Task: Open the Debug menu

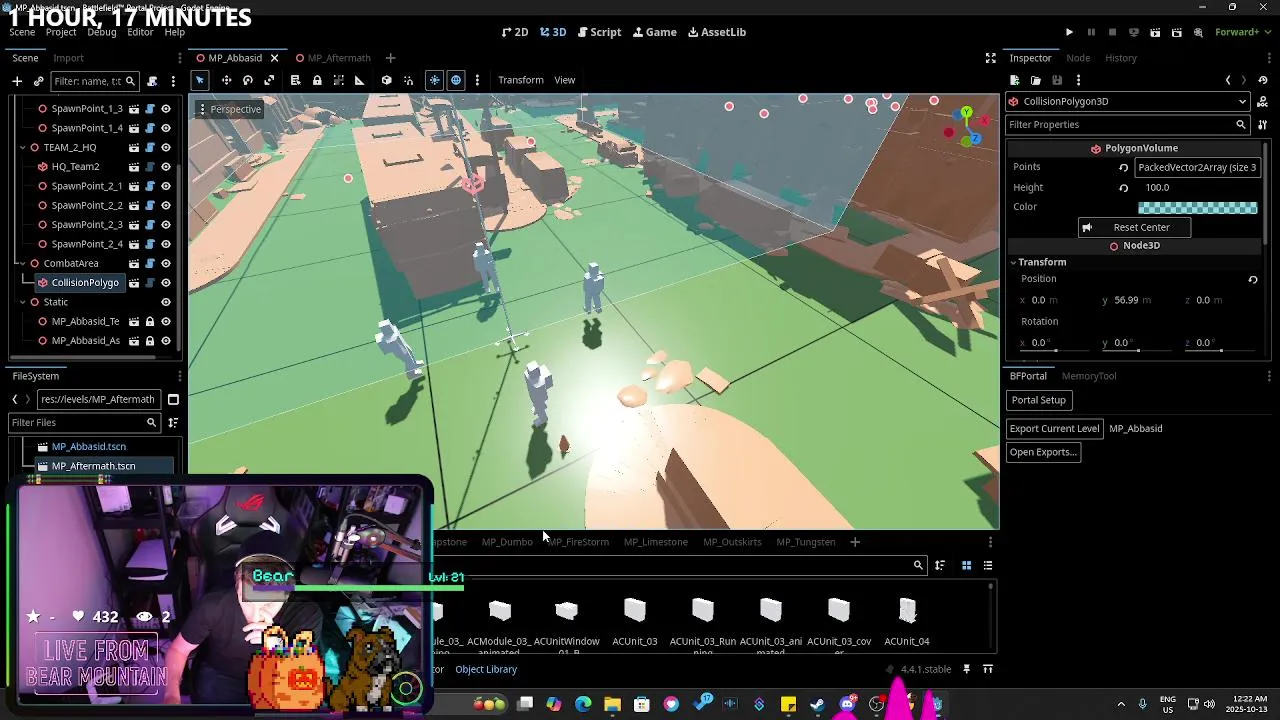Action: click(102, 32)
